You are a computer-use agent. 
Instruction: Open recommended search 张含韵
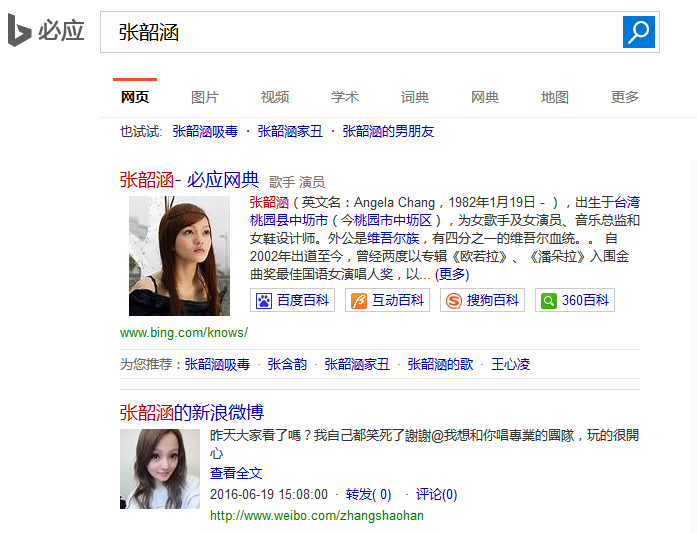pyautogui.click(x=287, y=364)
